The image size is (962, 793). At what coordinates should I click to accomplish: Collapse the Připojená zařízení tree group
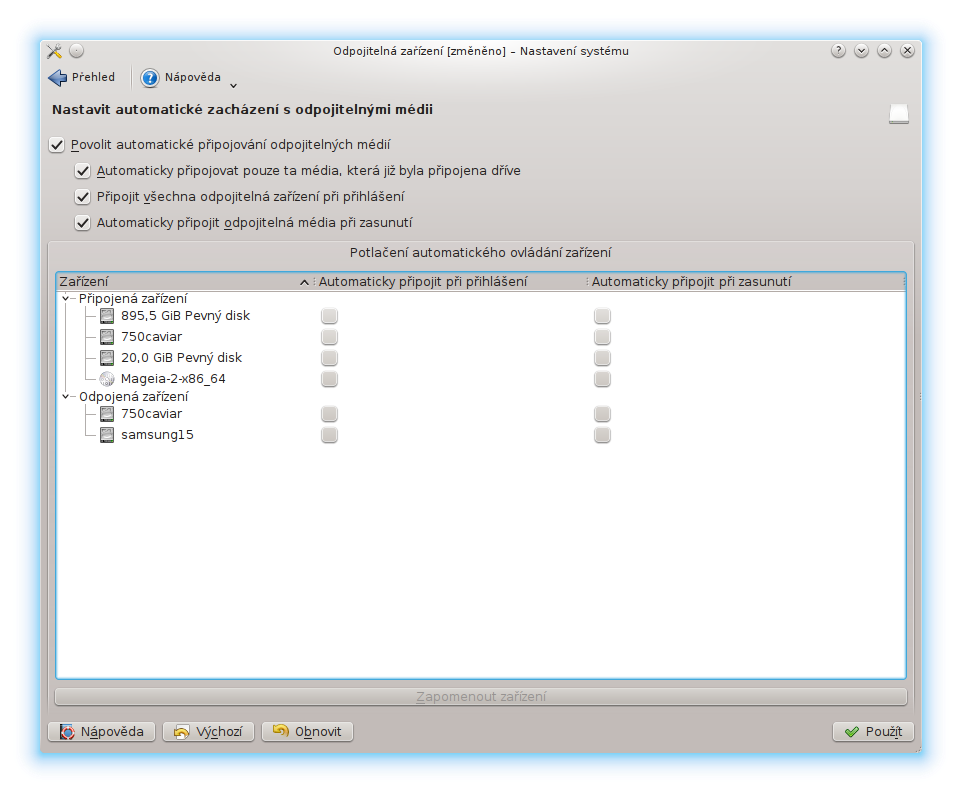[x=65, y=299]
